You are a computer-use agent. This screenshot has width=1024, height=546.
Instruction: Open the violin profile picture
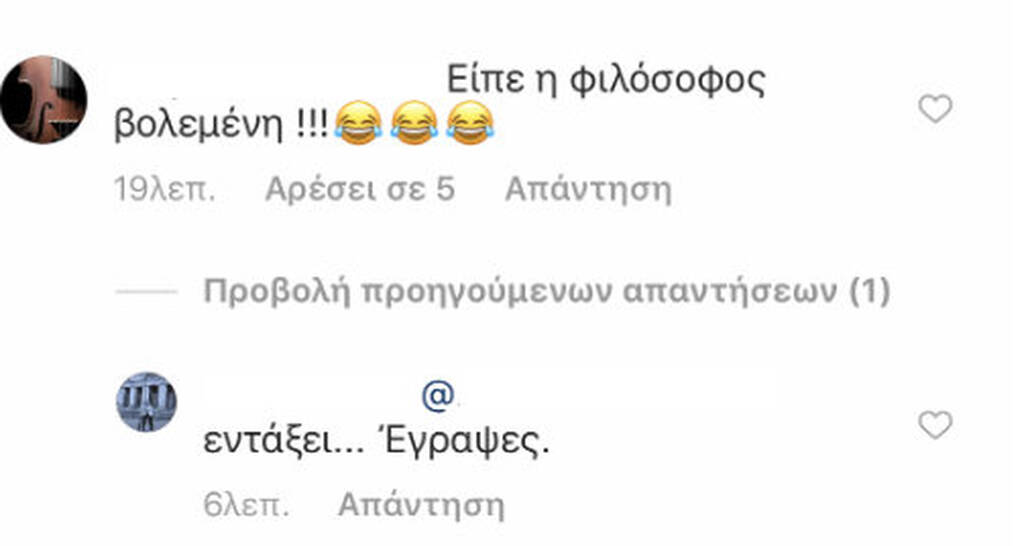coord(44,99)
